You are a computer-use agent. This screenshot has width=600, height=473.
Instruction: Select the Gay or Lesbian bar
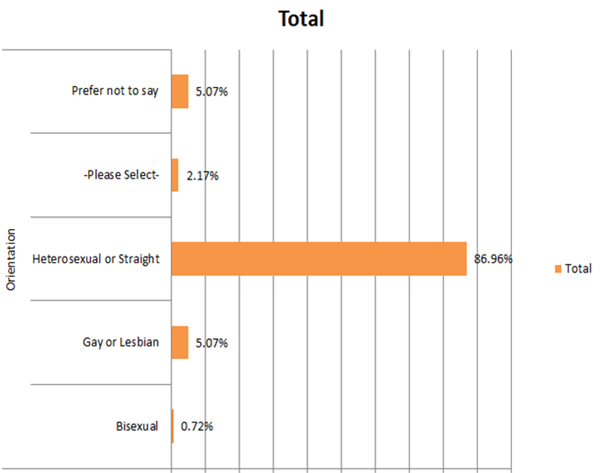coord(180,343)
